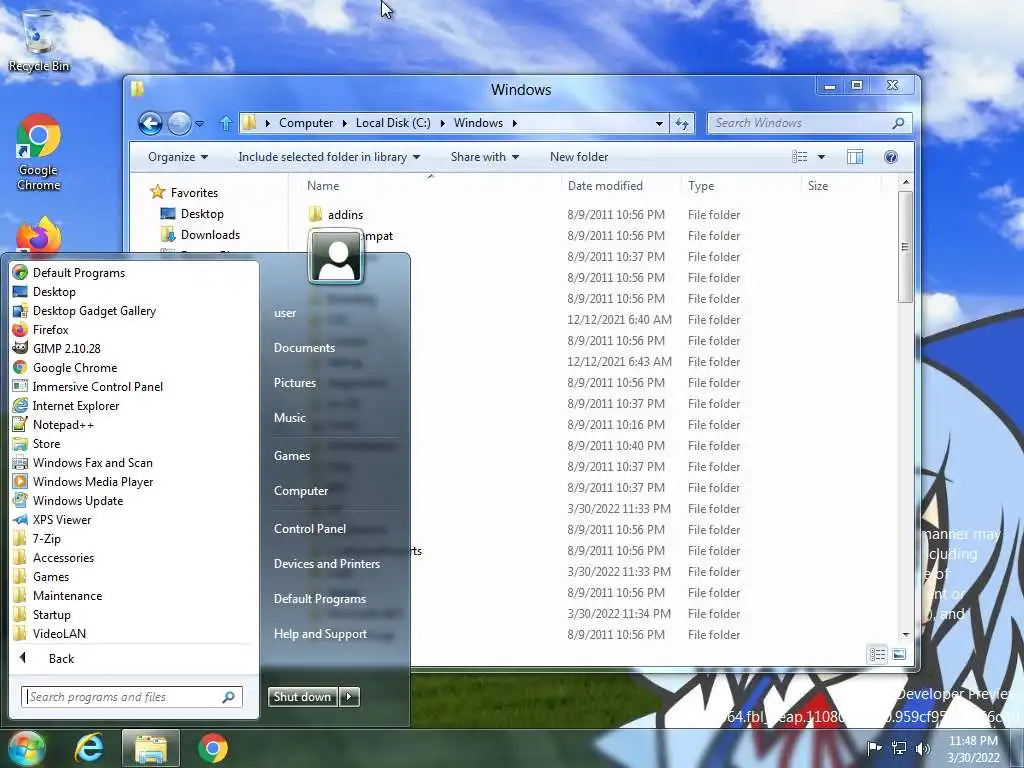Click the Start orb button

pos(26,748)
